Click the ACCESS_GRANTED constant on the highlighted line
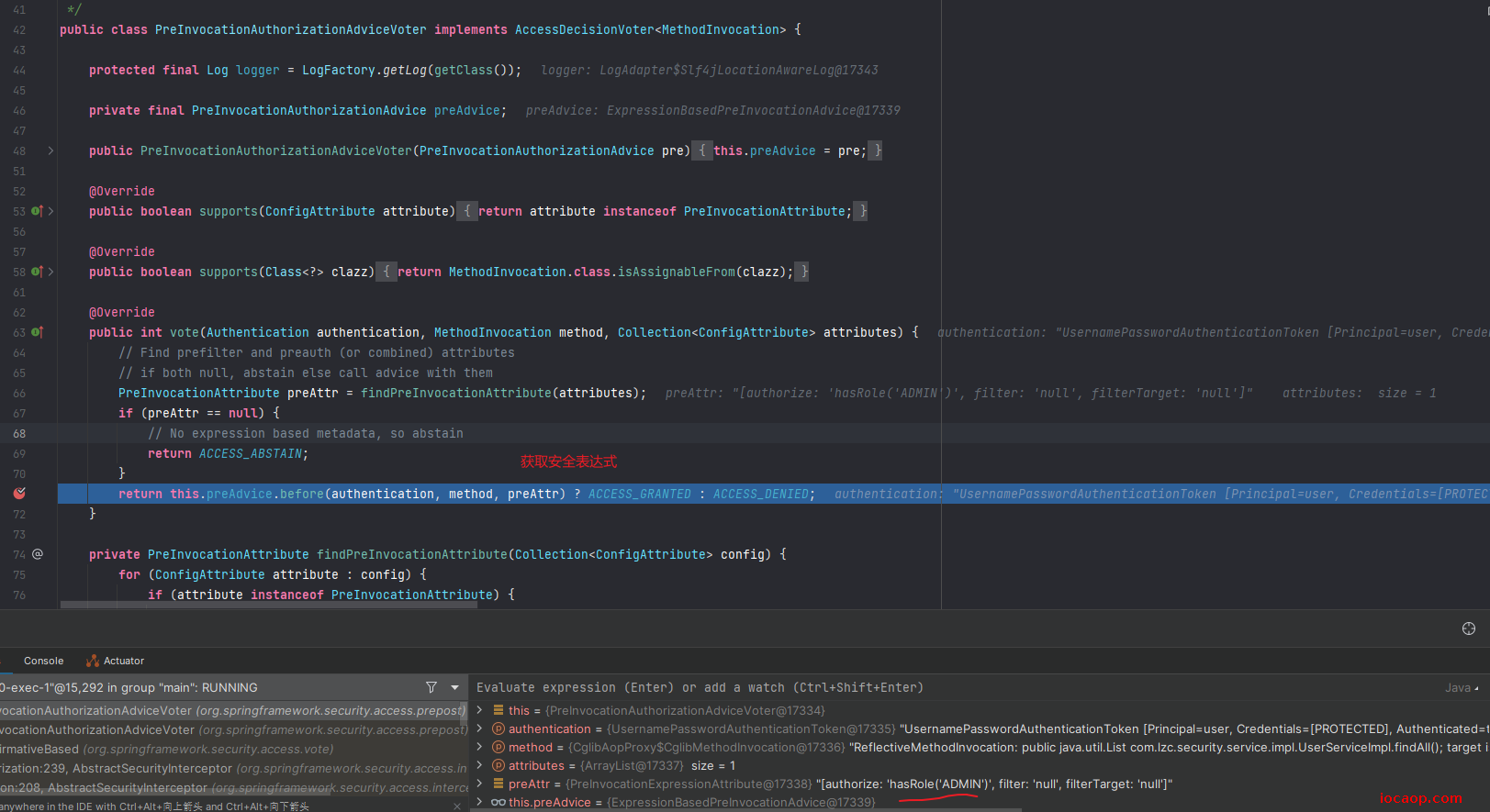 [x=640, y=494]
